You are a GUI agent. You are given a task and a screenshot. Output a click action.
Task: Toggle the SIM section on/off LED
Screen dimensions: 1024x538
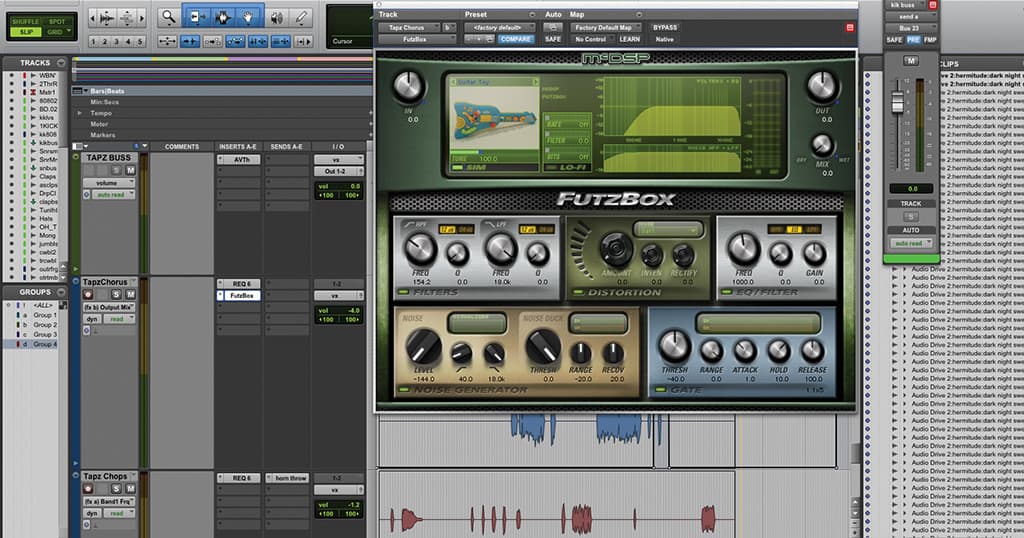coord(457,167)
